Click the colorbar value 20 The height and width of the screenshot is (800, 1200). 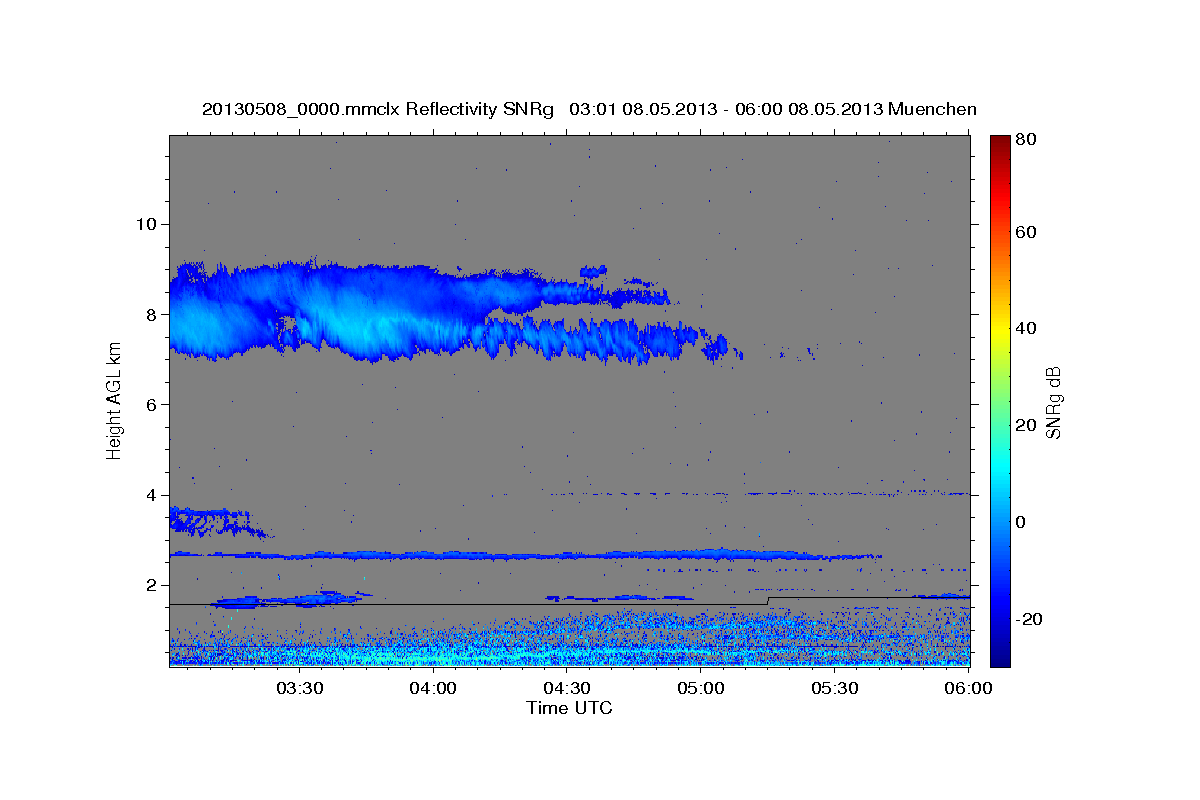pos(1025,425)
